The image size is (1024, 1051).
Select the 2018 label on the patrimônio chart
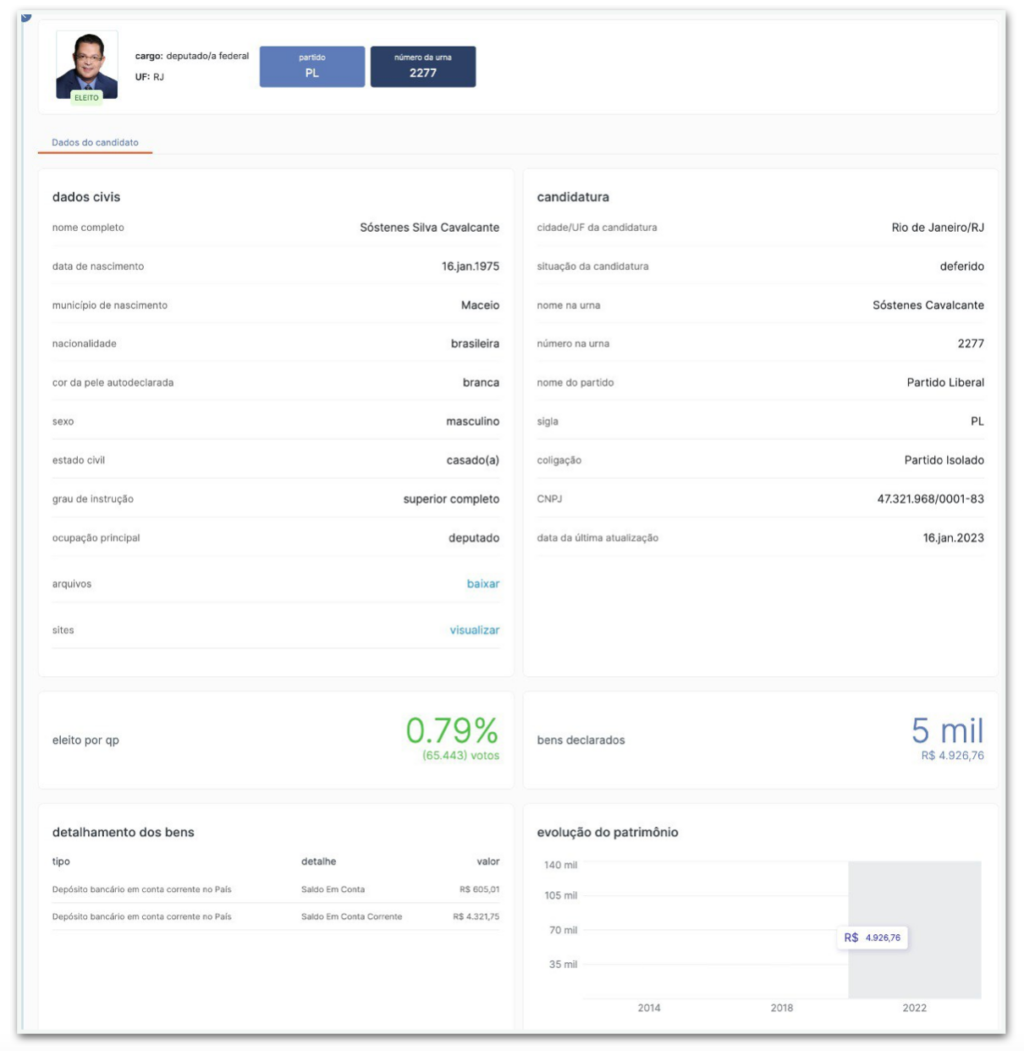pos(781,1008)
